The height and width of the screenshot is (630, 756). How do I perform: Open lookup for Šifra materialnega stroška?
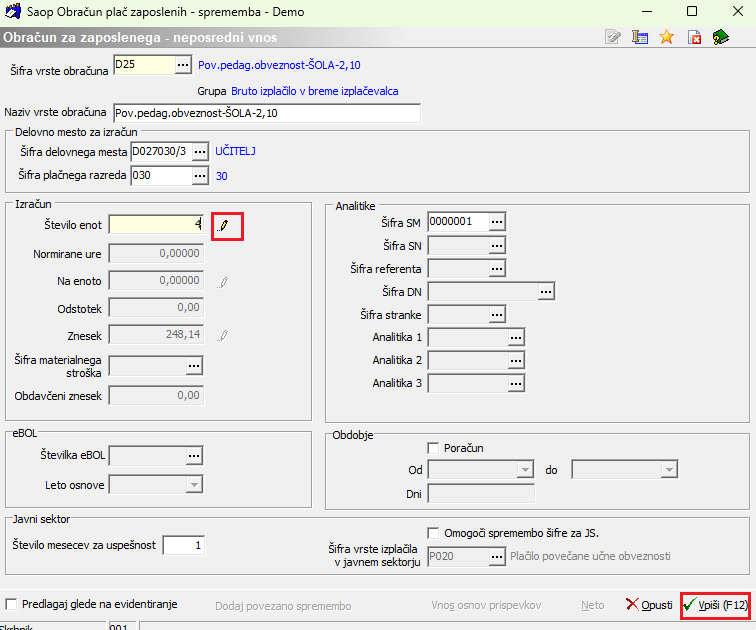[x=194, y=366]
